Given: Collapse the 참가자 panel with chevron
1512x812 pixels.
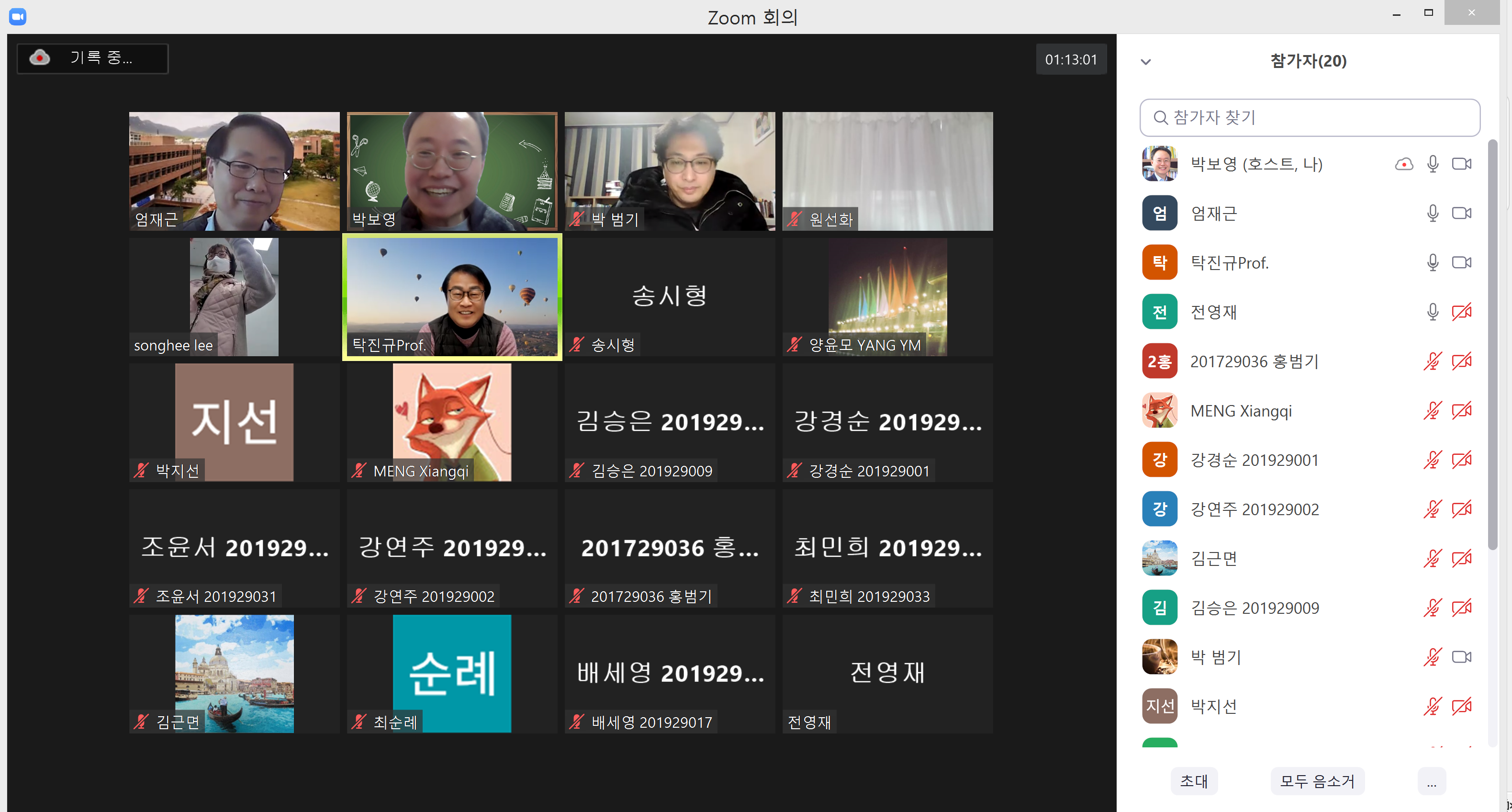Looking at the screenshot, I should coord(1146,62).
